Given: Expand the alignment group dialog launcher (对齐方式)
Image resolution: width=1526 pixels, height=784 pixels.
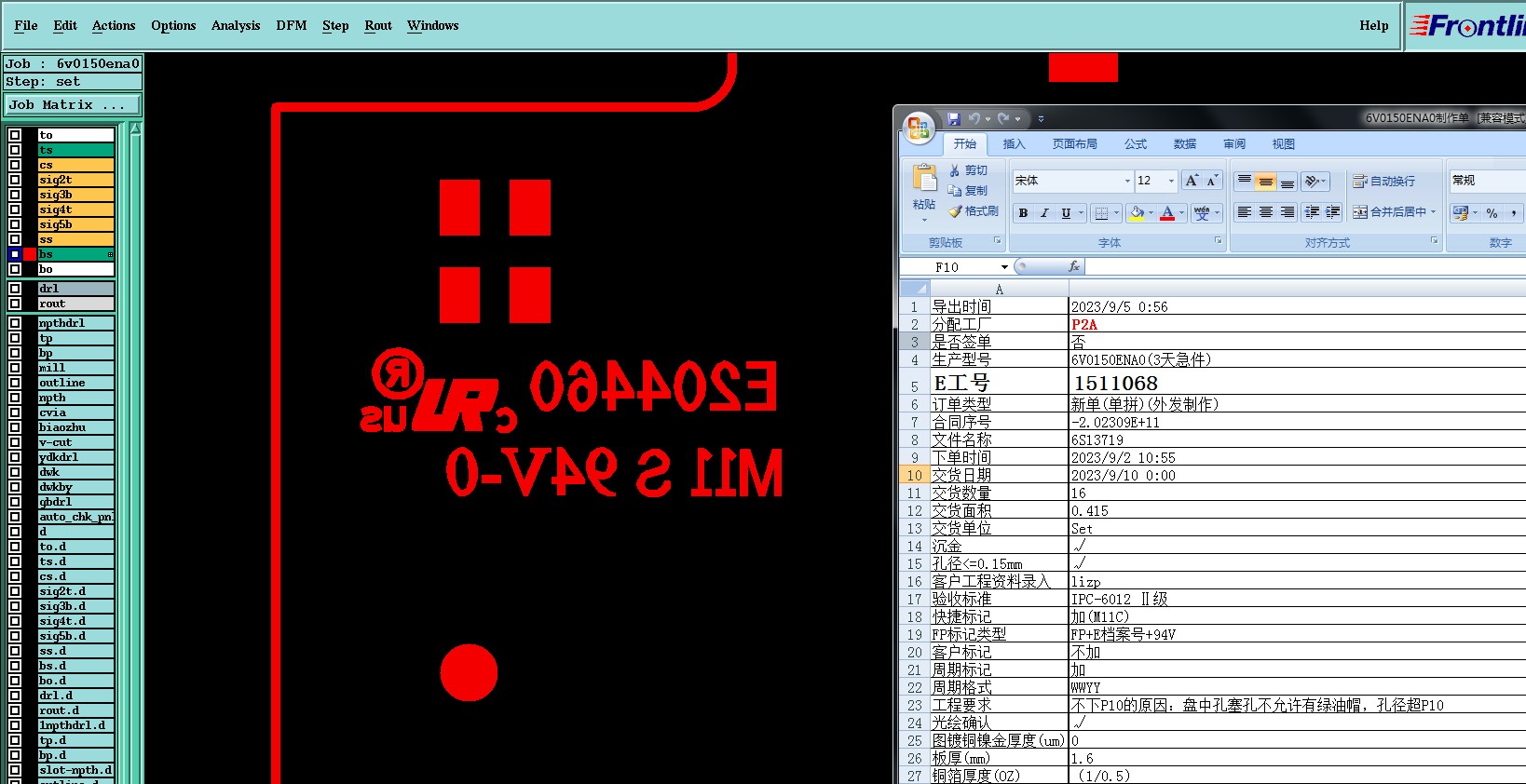Looking at the screenshot, I should tap(1435, 241).
